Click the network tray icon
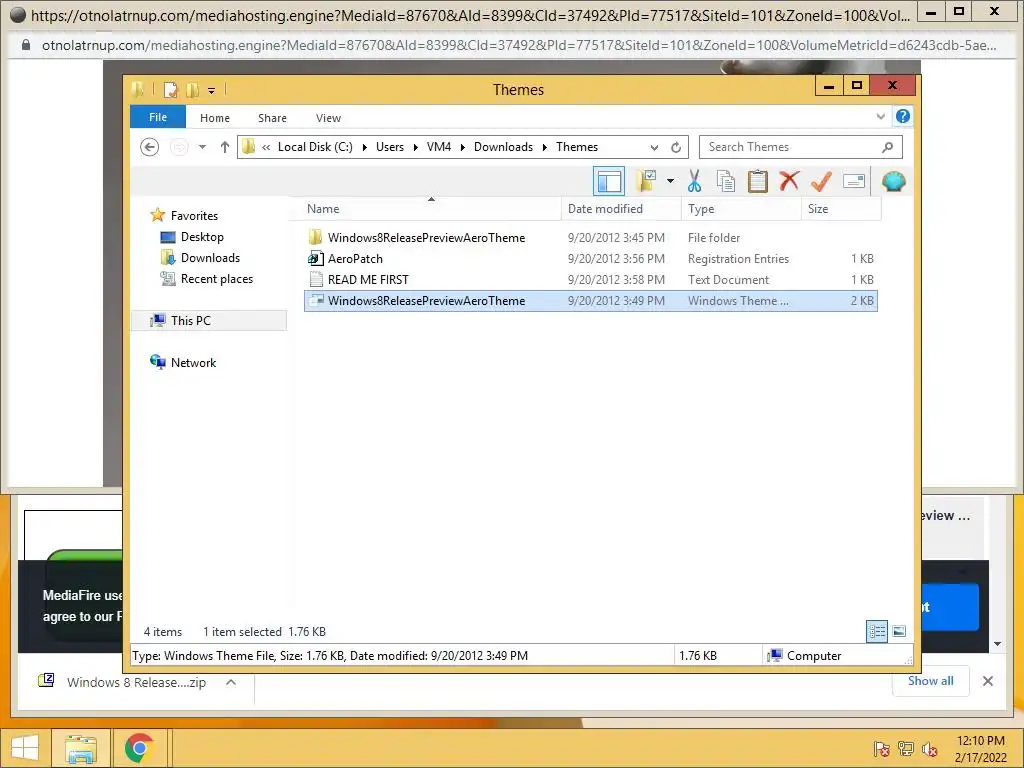1024x768 pixels. [x=906, y=749]
